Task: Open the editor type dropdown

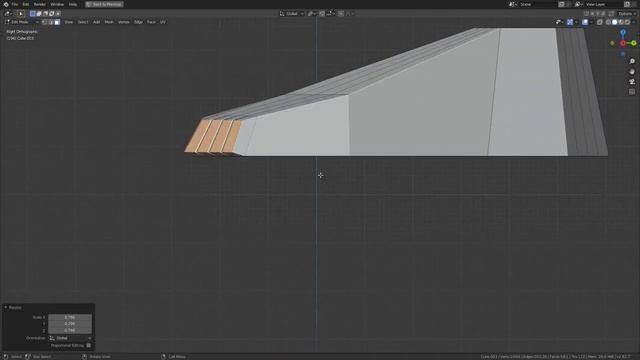Action: click(x=8, y=13)
